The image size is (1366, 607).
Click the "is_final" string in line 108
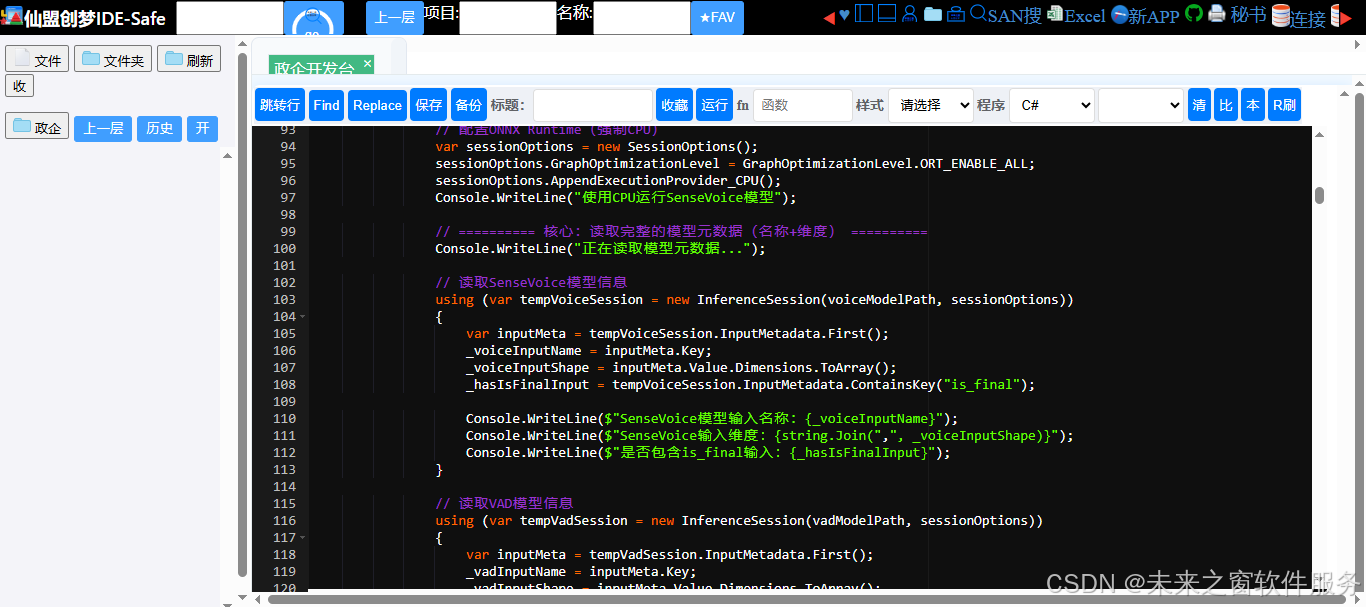coord(980,384)
